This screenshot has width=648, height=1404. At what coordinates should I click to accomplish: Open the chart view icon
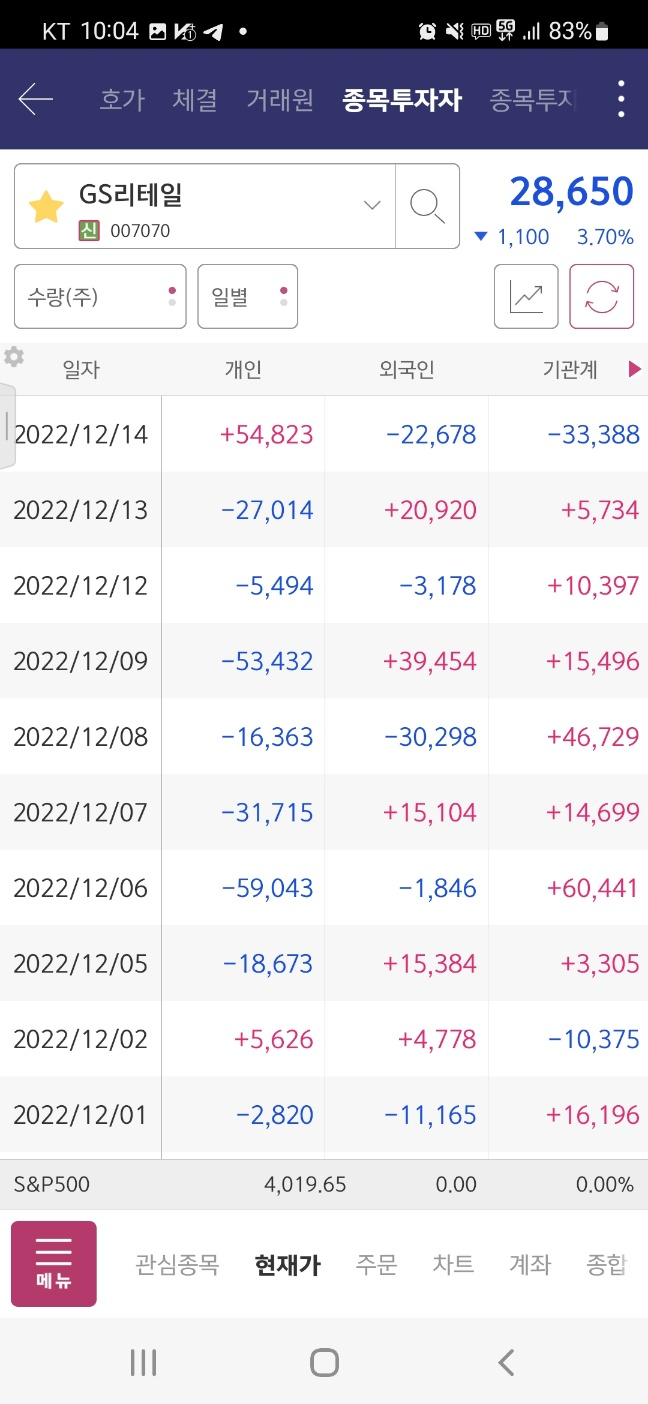(x=526, y=296)
